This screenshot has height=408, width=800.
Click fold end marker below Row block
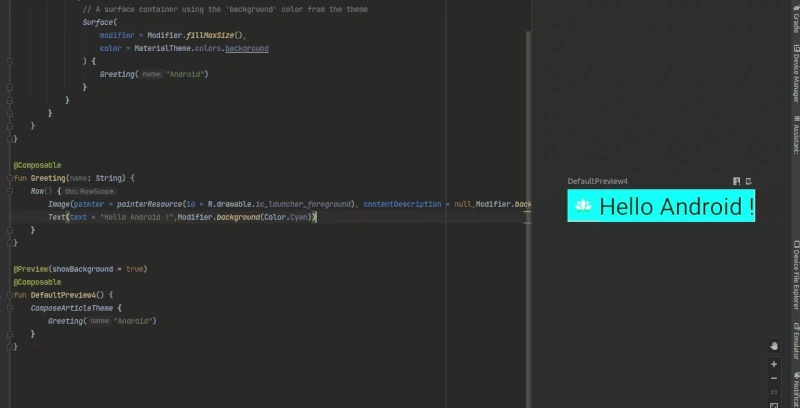[10, 230]
